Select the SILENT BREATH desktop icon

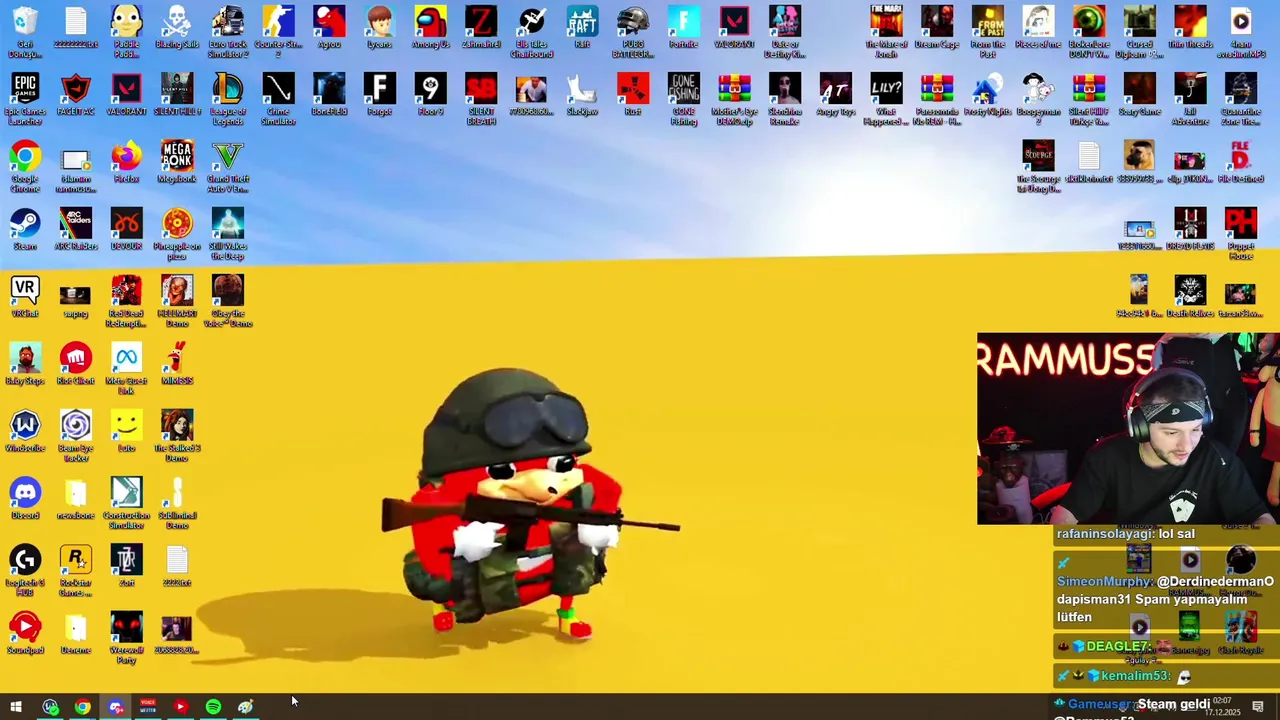[481, 98]
